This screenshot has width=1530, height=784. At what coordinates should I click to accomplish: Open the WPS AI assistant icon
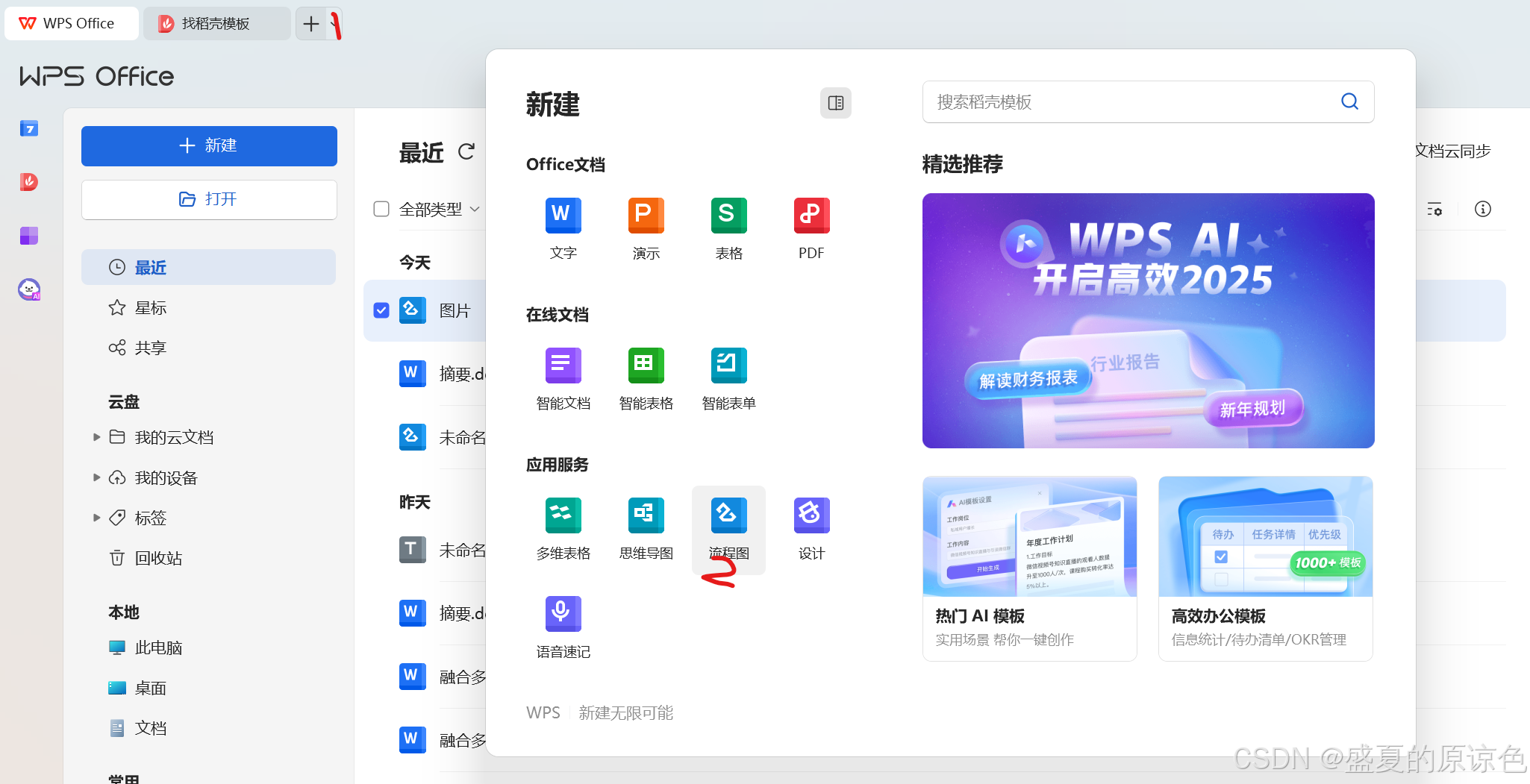coord(28,289)
